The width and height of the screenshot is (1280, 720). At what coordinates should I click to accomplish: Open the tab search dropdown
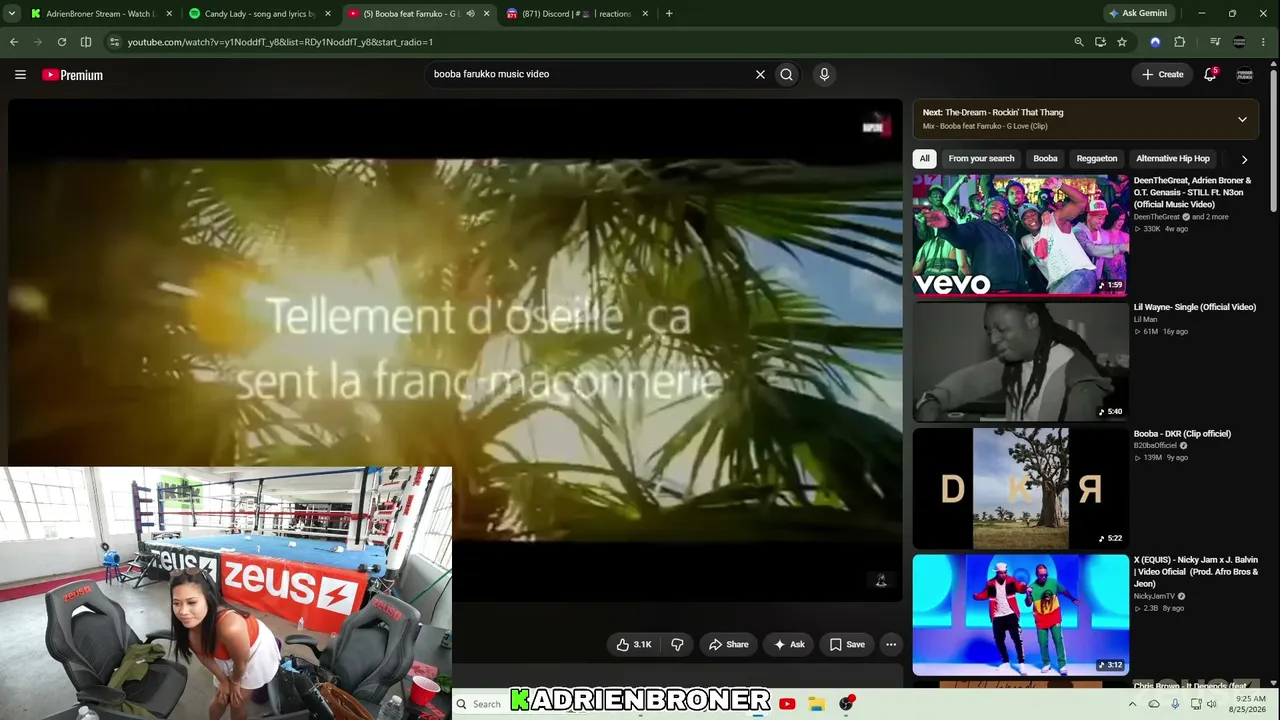click(x=14, y=14)
